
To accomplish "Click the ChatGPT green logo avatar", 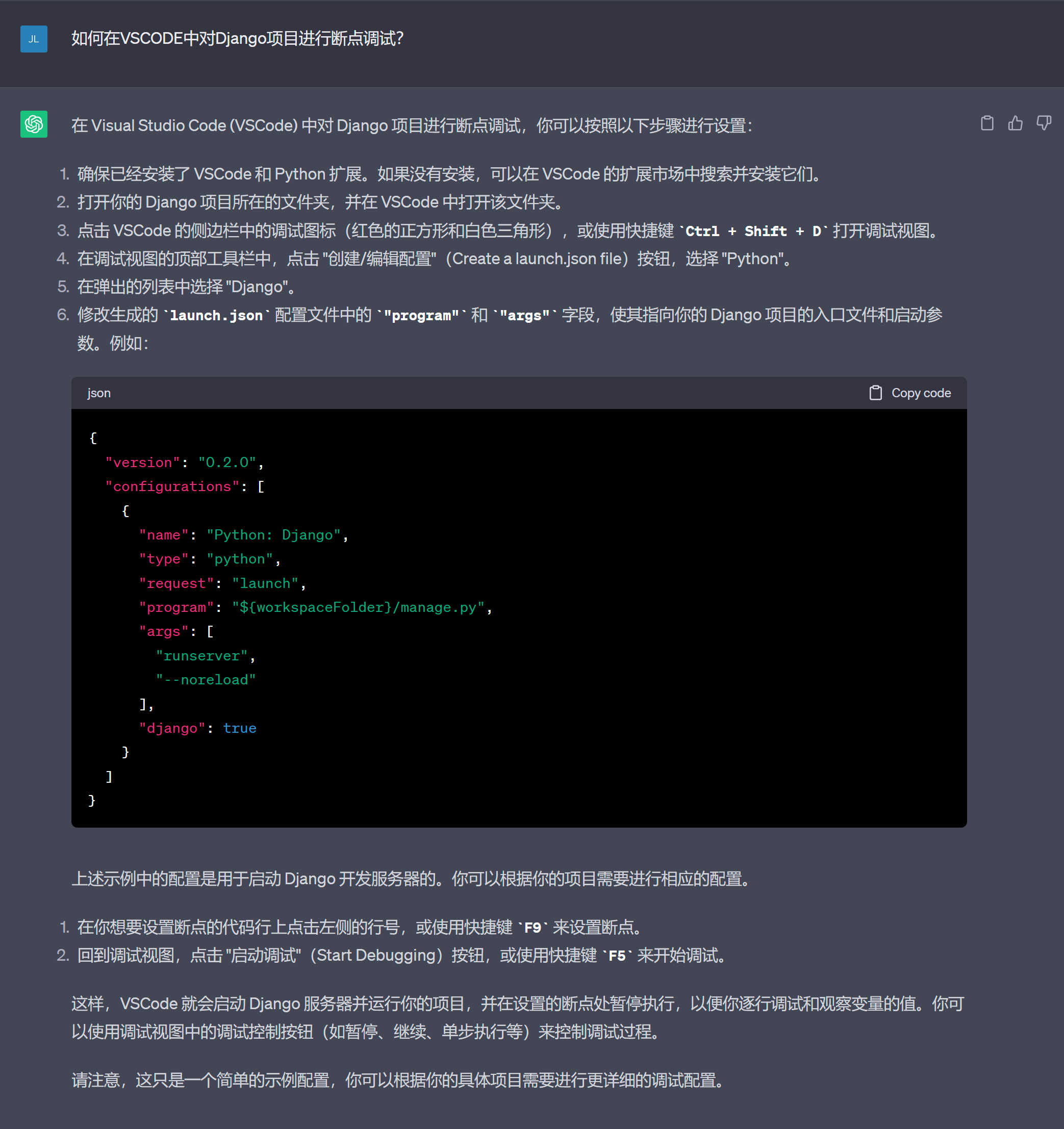I will click(x=34, y=124).
